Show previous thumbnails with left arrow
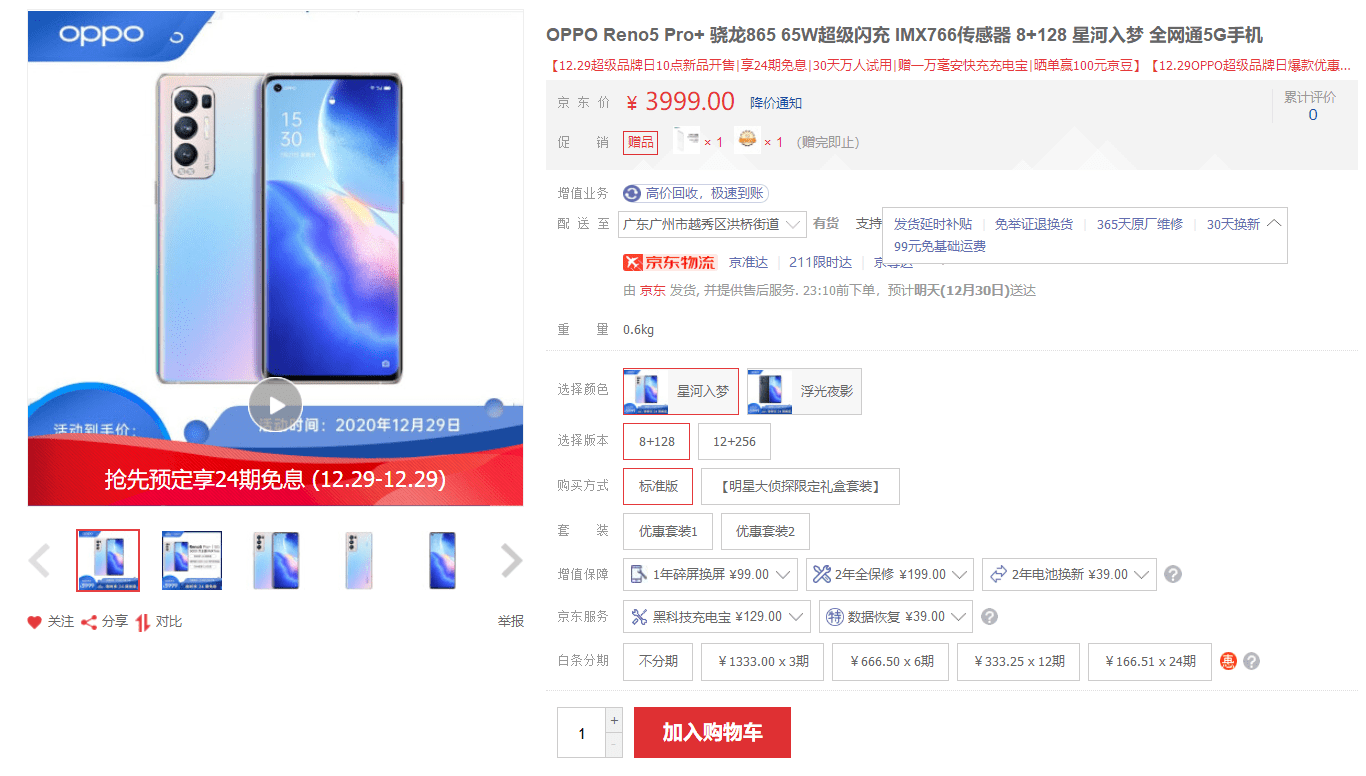Viewport: 1366px width, 776px height. pos(40,561)
